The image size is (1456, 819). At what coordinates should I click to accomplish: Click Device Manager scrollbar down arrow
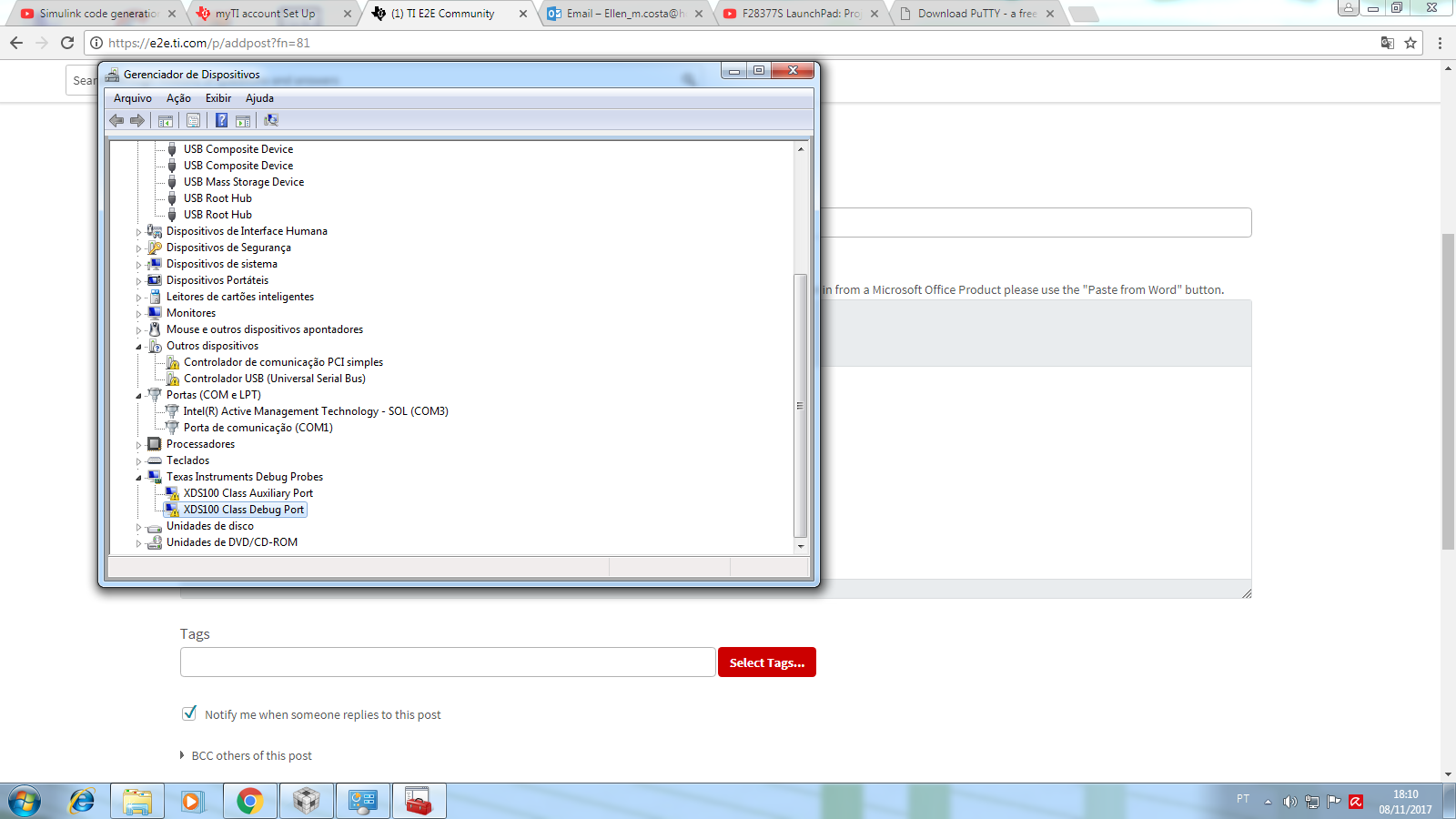pyautogui.click(x=801, y=546)
